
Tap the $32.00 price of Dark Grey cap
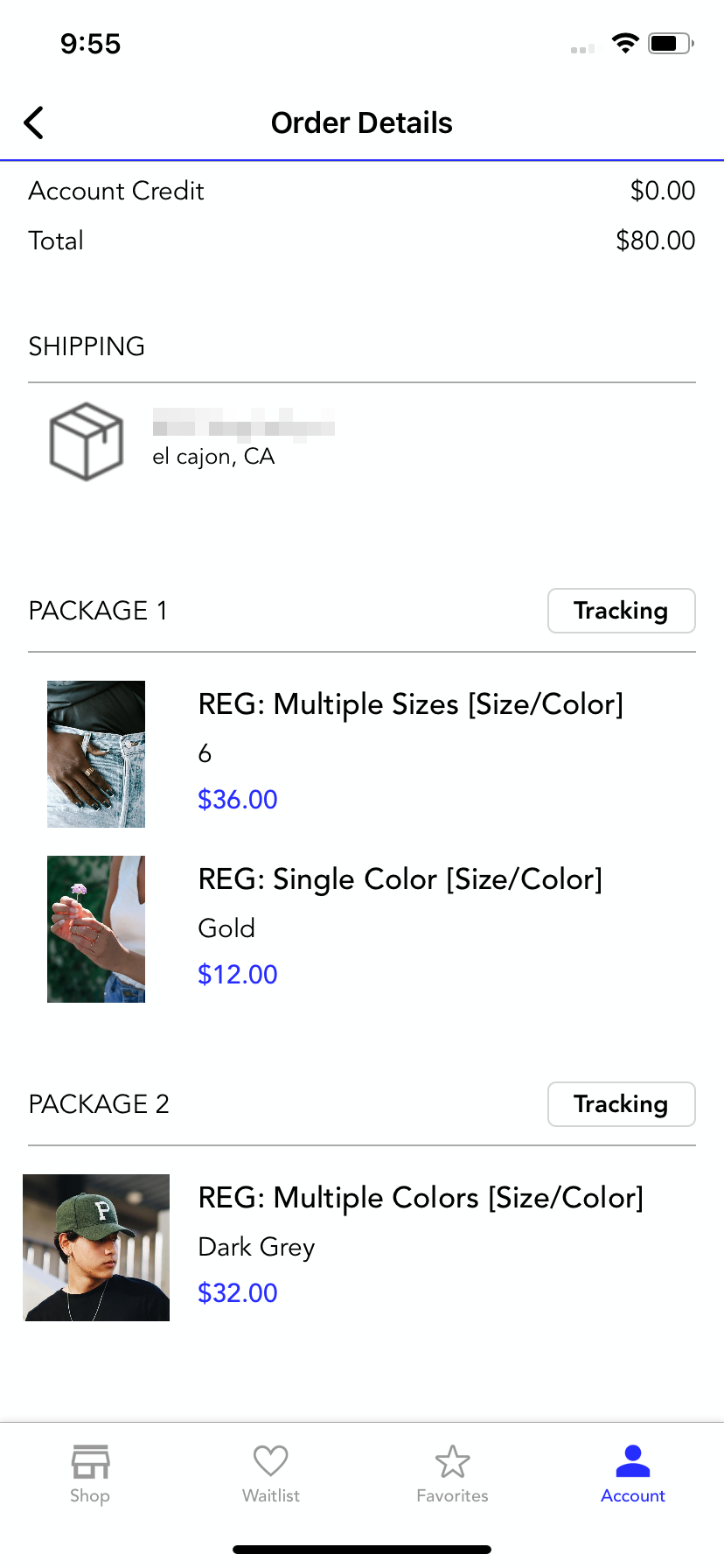(x=238, y=1293)
